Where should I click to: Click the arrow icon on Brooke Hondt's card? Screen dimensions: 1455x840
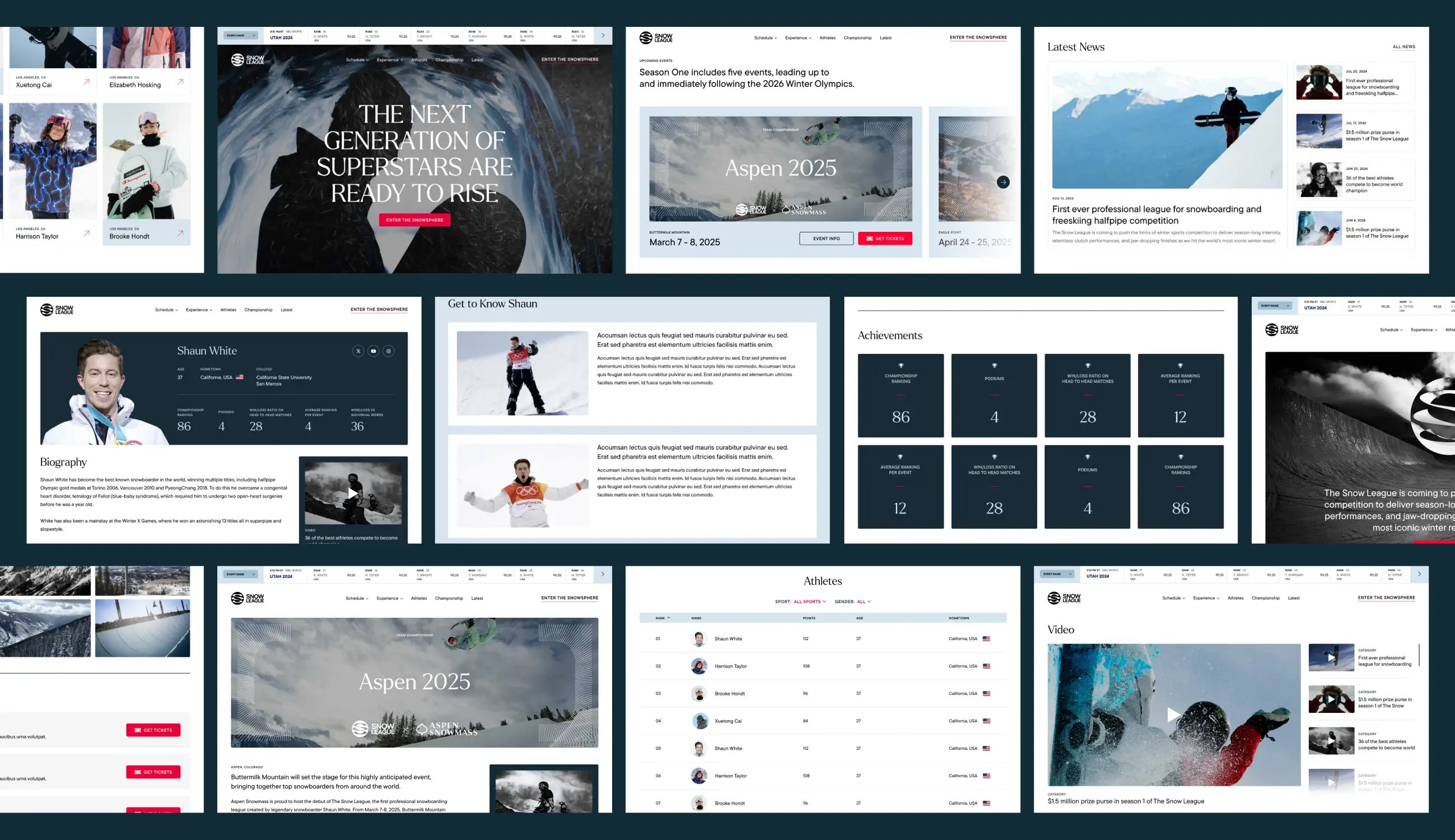tap(180, 234)
